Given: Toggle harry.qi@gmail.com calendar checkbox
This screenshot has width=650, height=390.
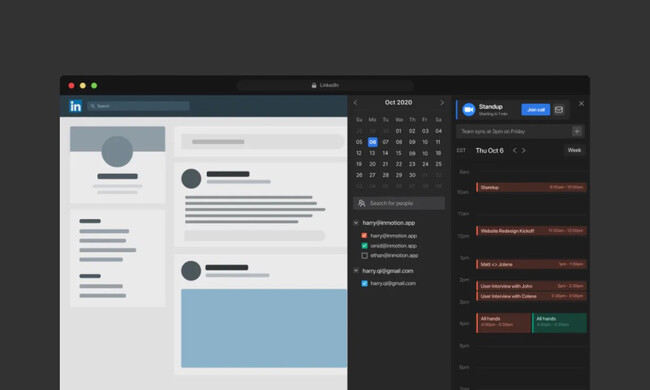Looking at the screenshot, I should click(x=364, y=283).
